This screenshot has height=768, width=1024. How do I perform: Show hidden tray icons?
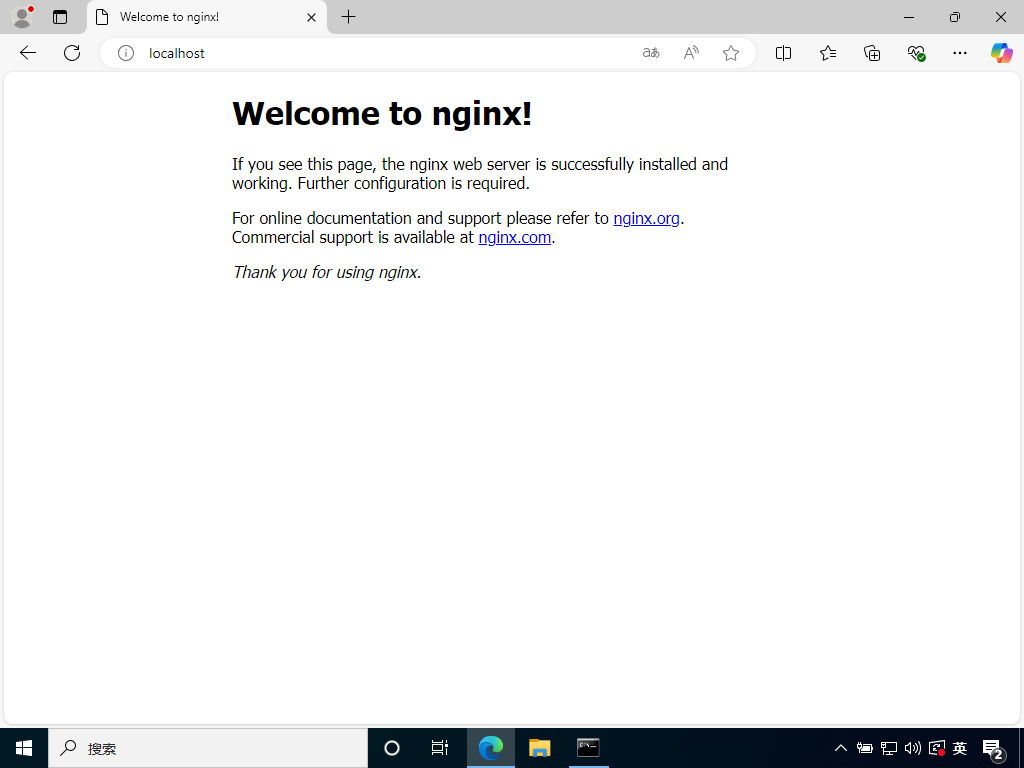(x=841, y=748)
